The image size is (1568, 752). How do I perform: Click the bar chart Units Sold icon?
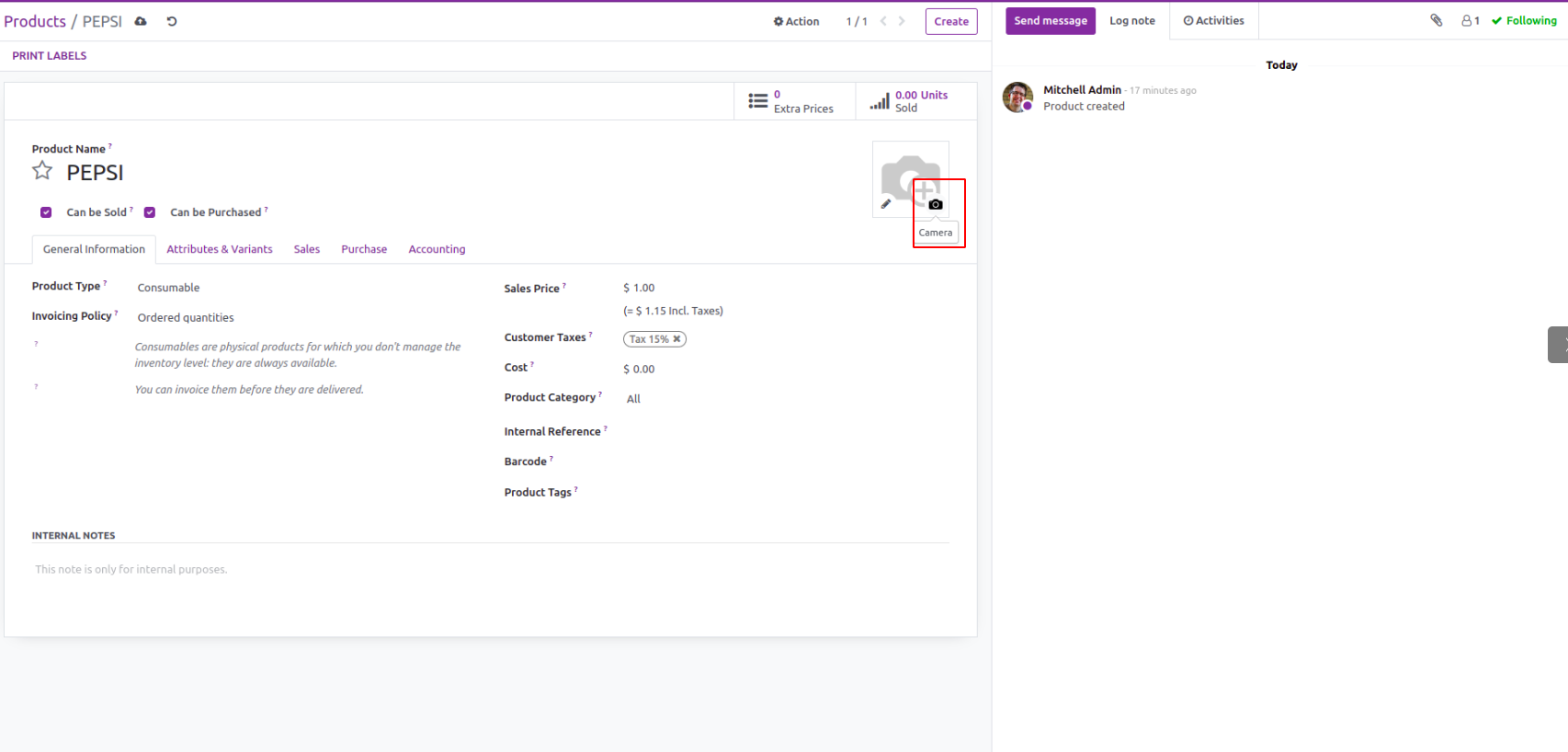(880, 101)
